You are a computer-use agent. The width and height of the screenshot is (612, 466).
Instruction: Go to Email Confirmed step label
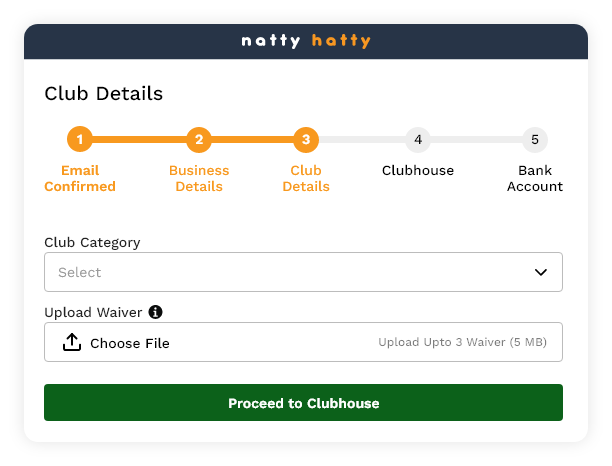80,178
